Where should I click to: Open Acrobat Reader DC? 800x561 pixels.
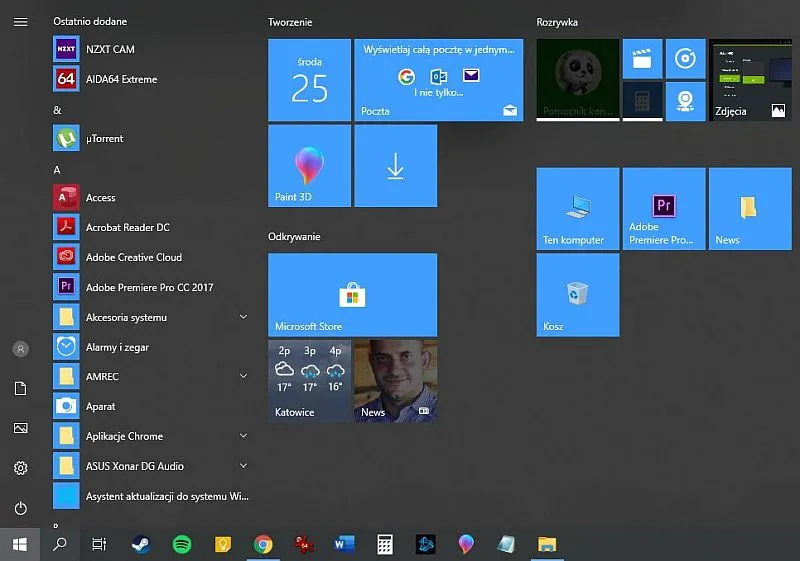tap(152, 227)
